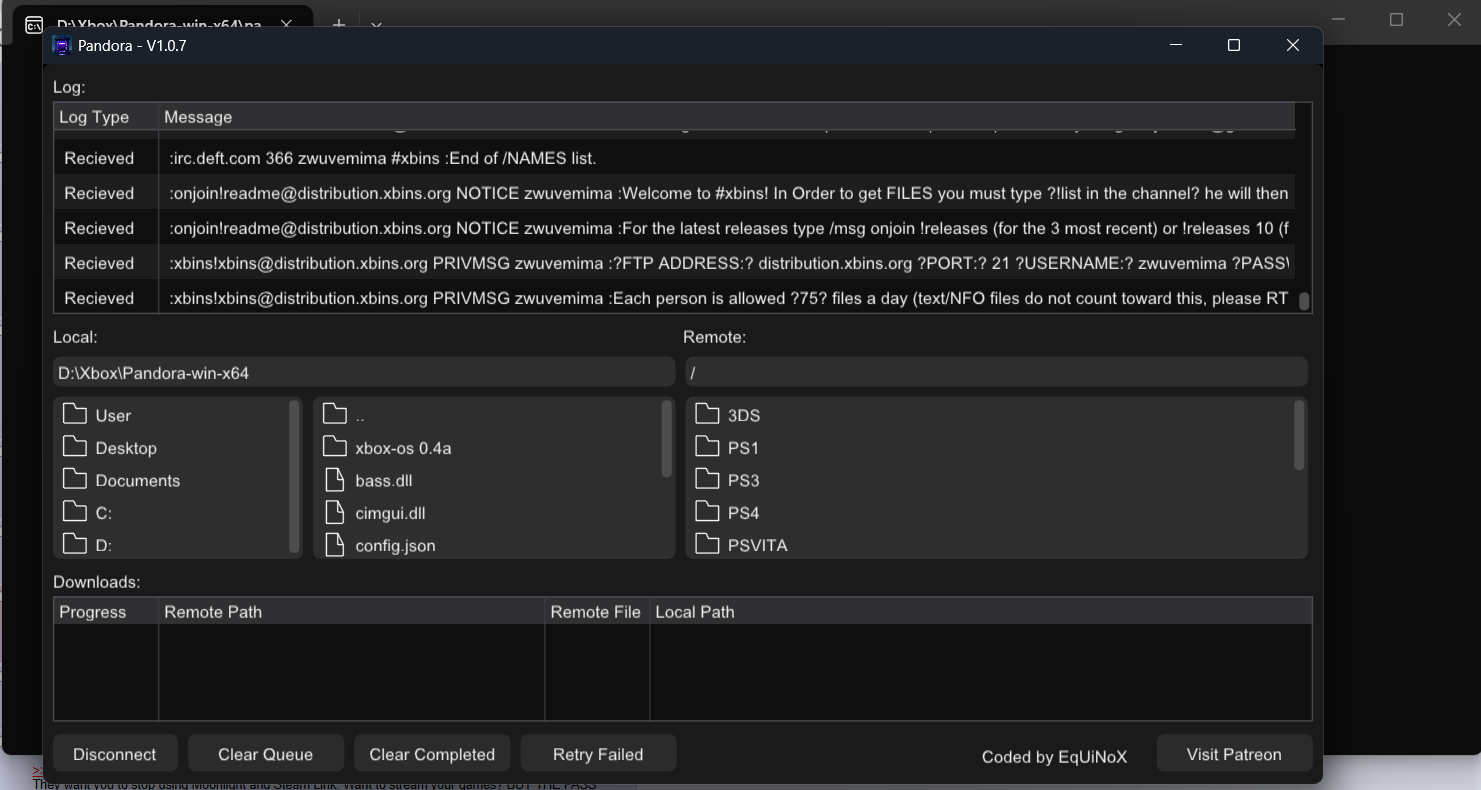This screenshot has width=1481, height=790.
Task: Select the 'Each person is allowed' log row
Action: pos(675,298)
